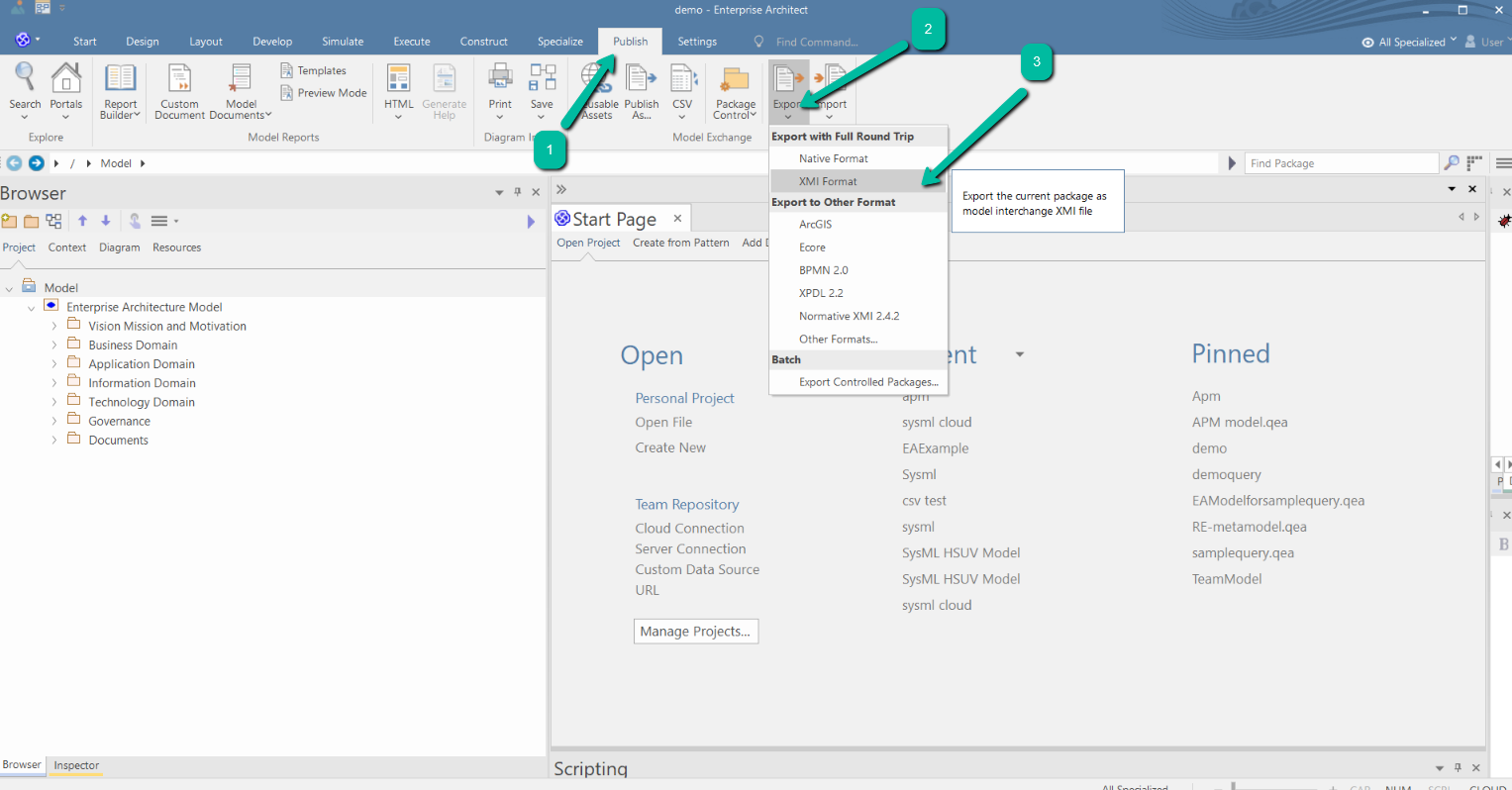Click the blue forward navigation arrow

[37, 163]
